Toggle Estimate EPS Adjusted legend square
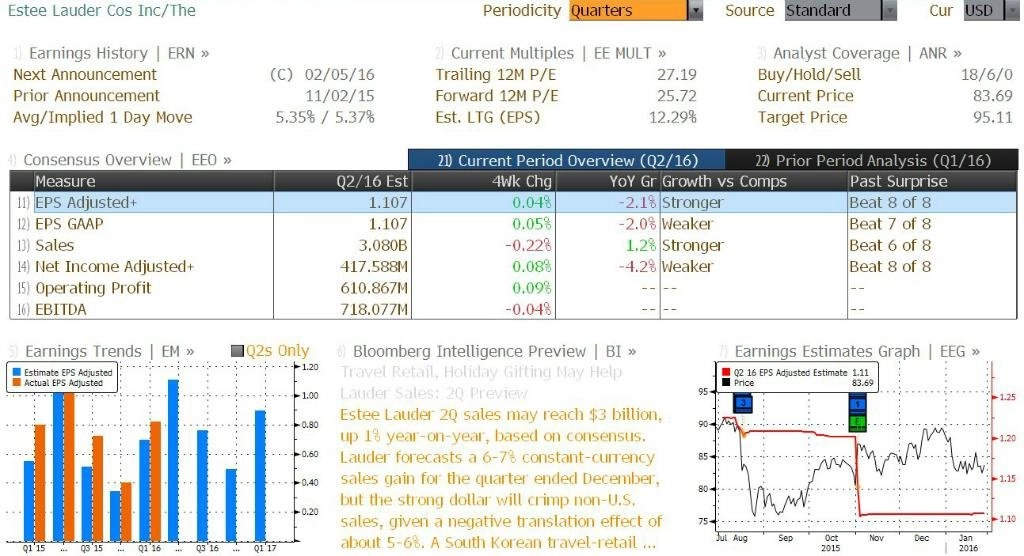The height and width of the screenshot is (556, 1024). (x=16, y=372)
